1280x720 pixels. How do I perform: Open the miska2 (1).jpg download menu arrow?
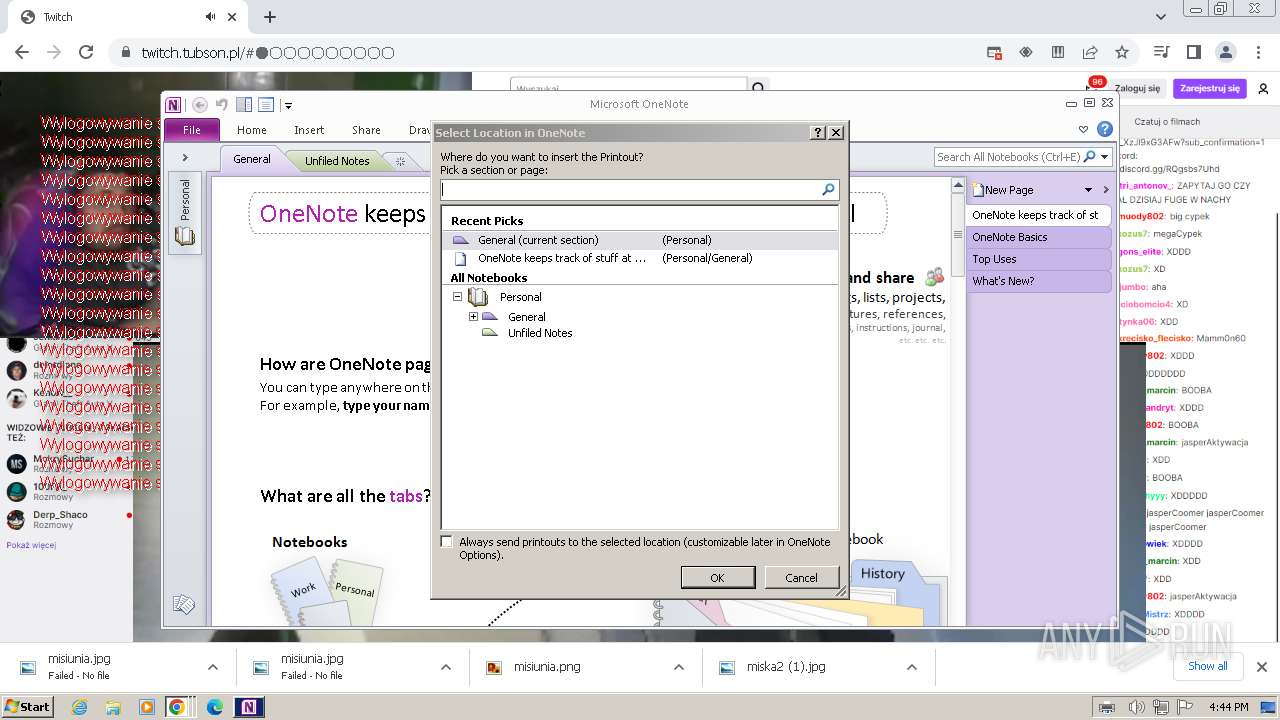click(911, 667)
